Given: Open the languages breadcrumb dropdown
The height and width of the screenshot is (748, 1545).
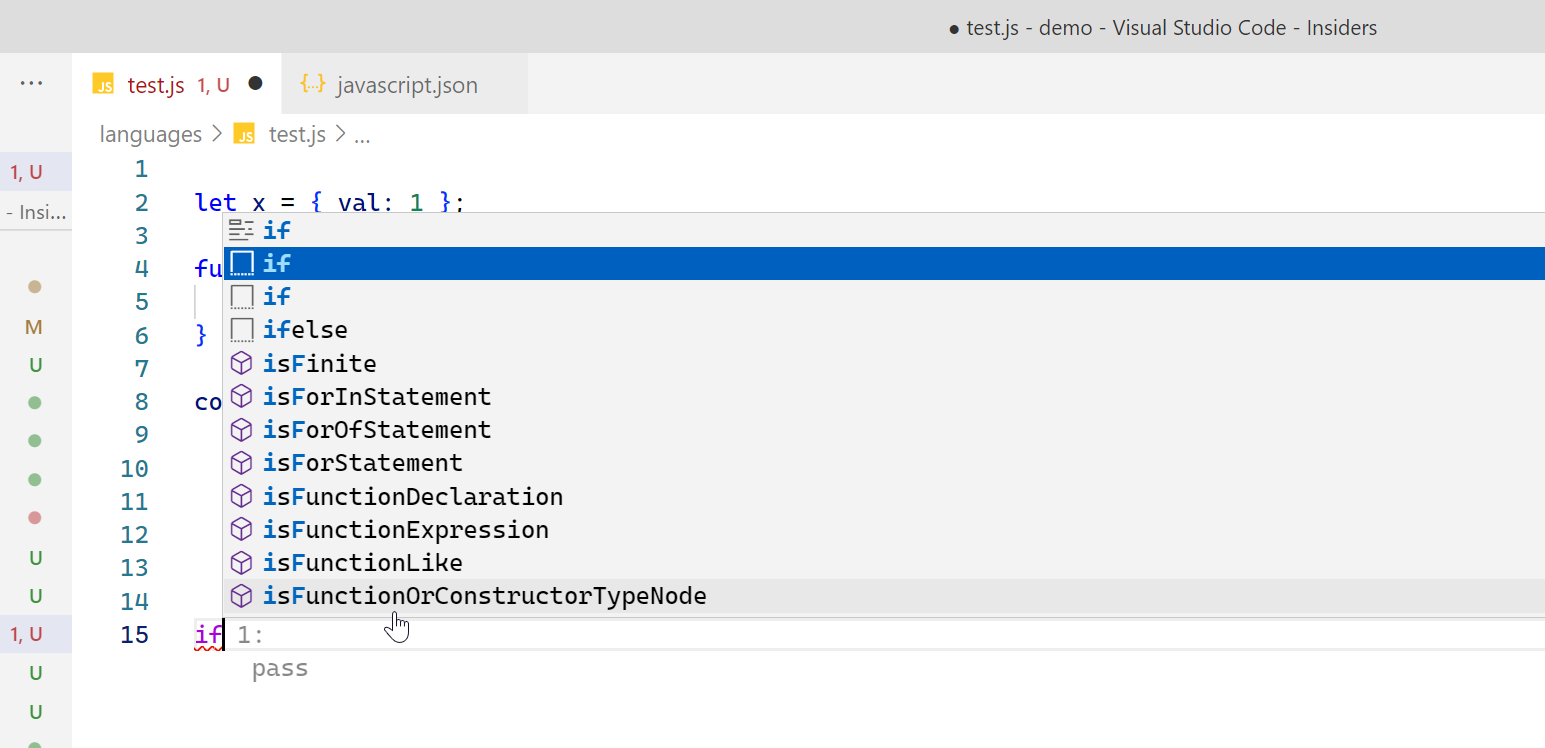Looking at the screenshot, I should tap(150, 133).
